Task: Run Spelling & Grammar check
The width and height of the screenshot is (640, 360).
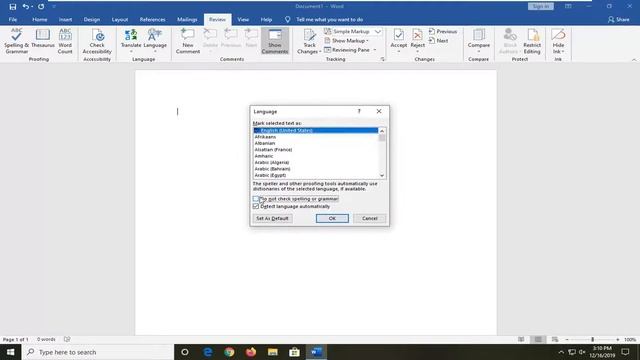Action: pyautogui.click(x=17, y=41)
